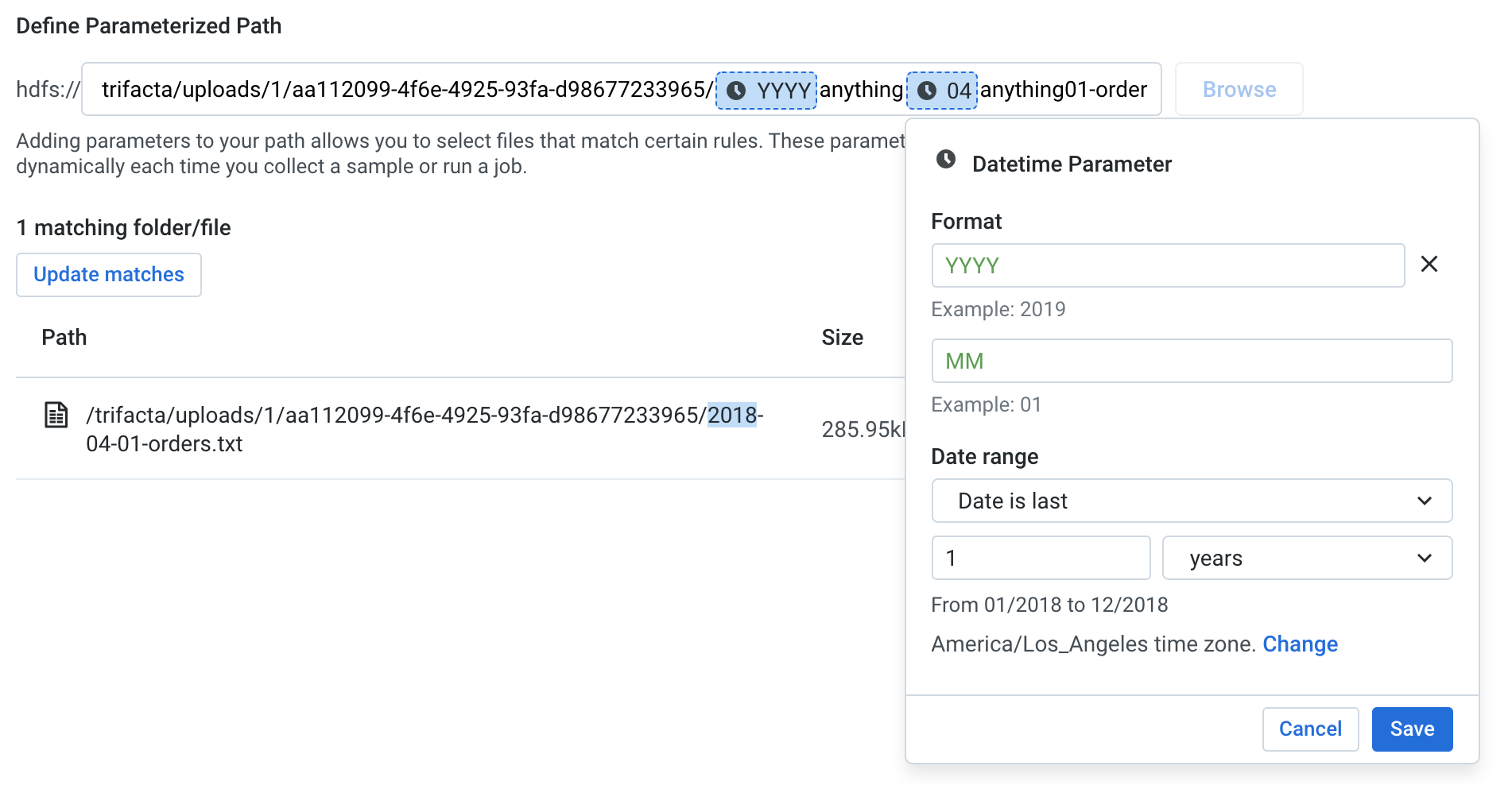Clear the YYYY format using the X icon
Image resolution: width=1512 pixels, height=785 pixels.
click(1430, 264)
